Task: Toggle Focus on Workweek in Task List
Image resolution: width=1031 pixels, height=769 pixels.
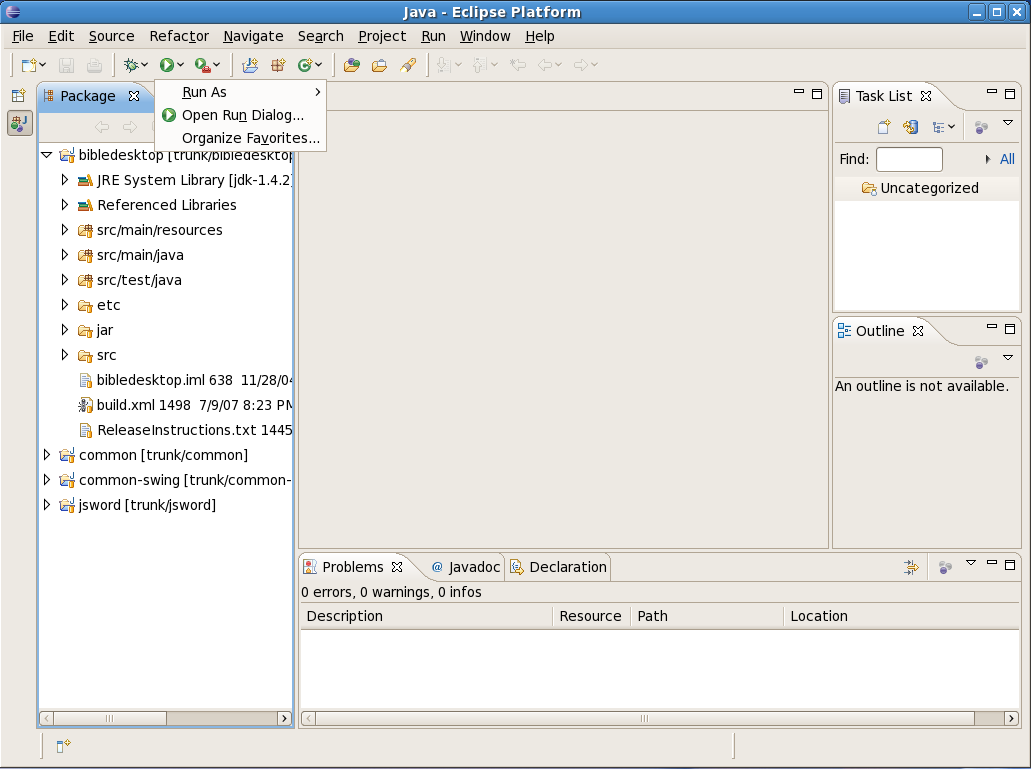Action: click(981, 127)
